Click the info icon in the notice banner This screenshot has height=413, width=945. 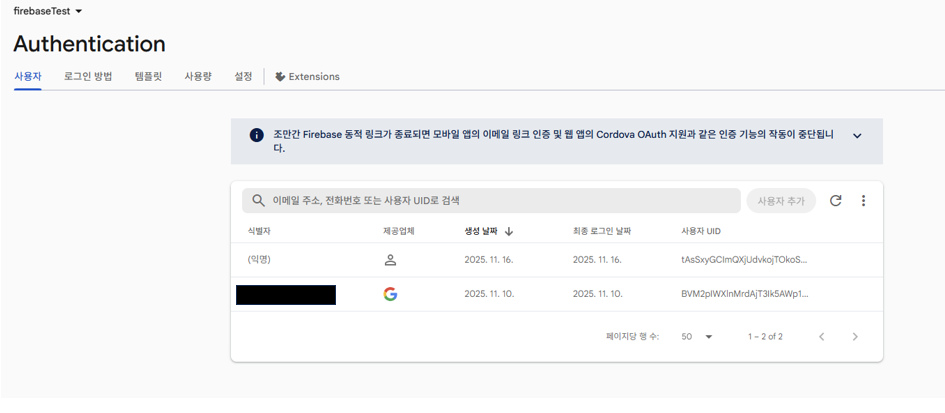click(256, 135)
